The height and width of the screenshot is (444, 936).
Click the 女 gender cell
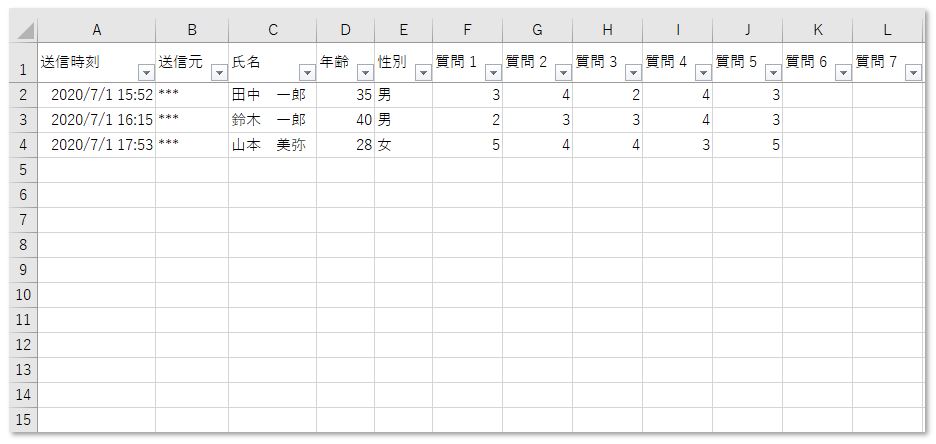[x=404, y=145]
